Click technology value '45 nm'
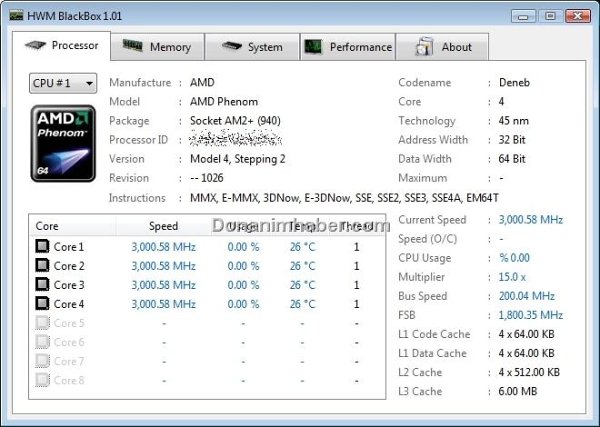 pyautogui.click(x=514, y=121)
